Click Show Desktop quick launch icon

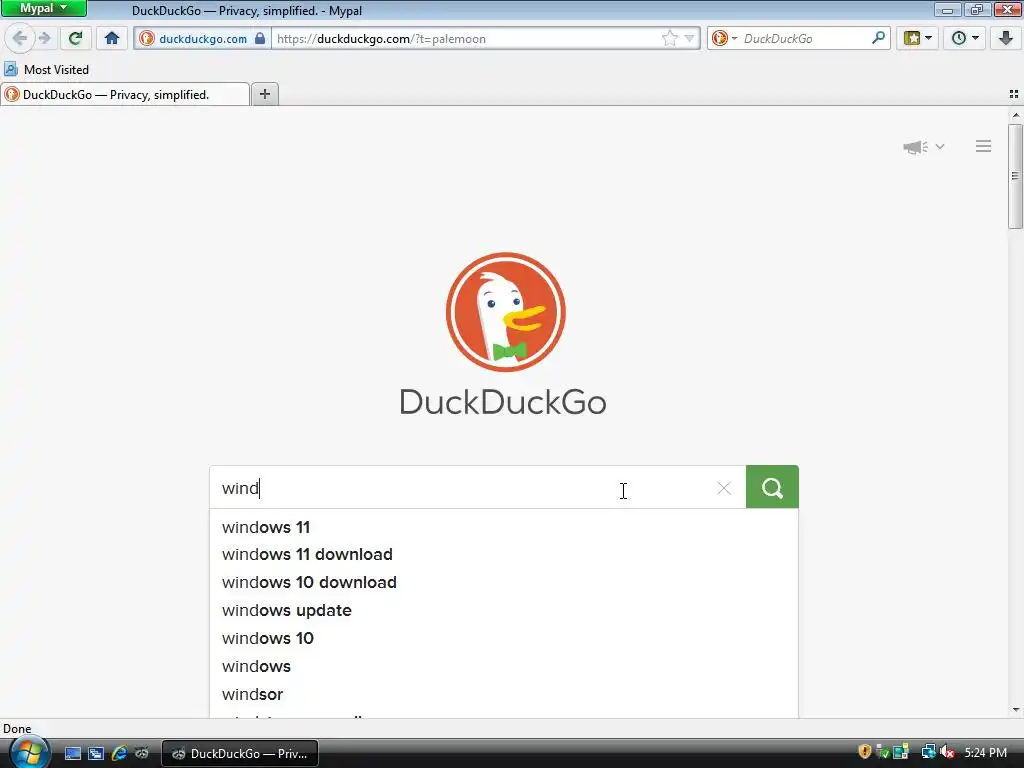click(x=73, y=754)
